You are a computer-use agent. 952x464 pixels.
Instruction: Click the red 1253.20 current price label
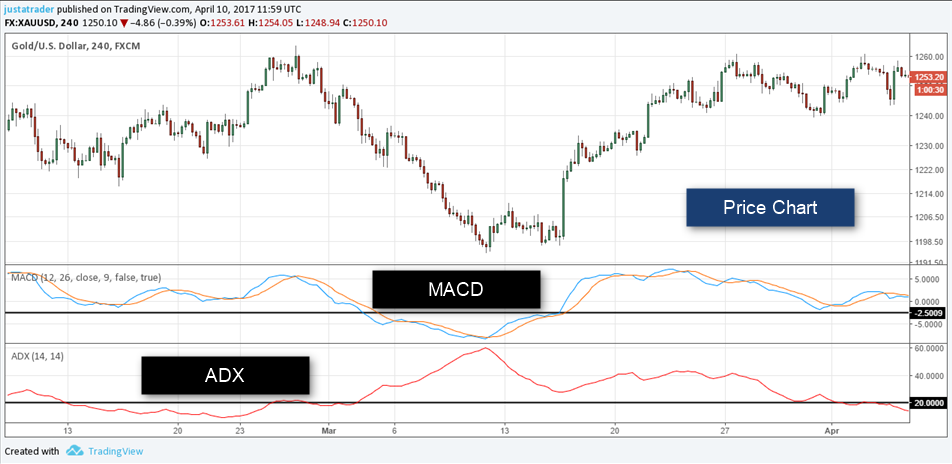tap(928, 77)
